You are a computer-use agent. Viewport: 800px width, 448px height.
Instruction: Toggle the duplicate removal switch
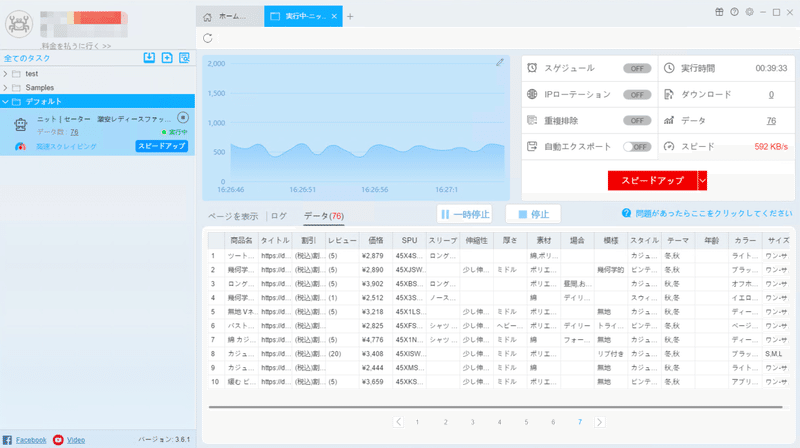coord(637,121)
